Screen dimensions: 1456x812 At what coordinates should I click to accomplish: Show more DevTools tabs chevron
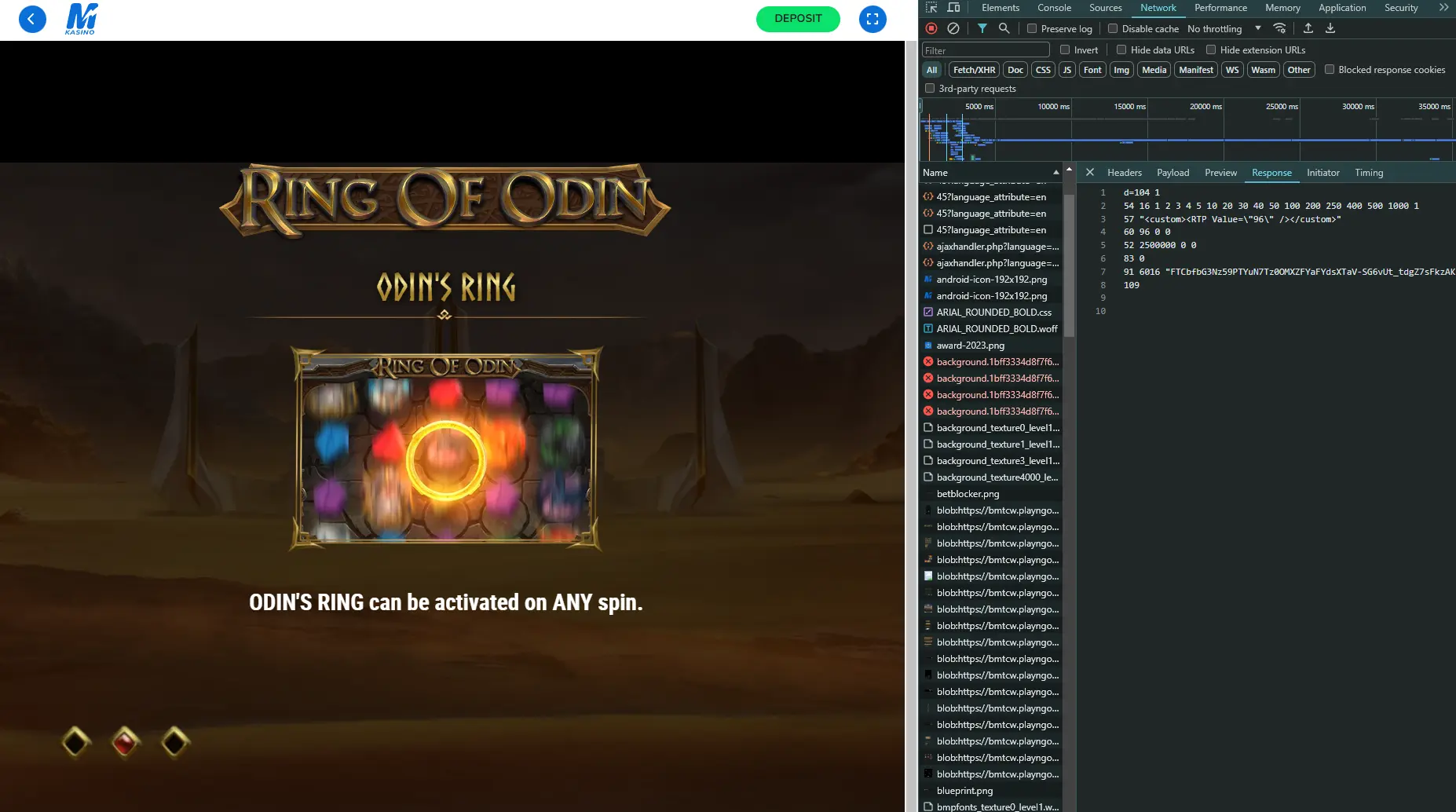point(1443,8)
